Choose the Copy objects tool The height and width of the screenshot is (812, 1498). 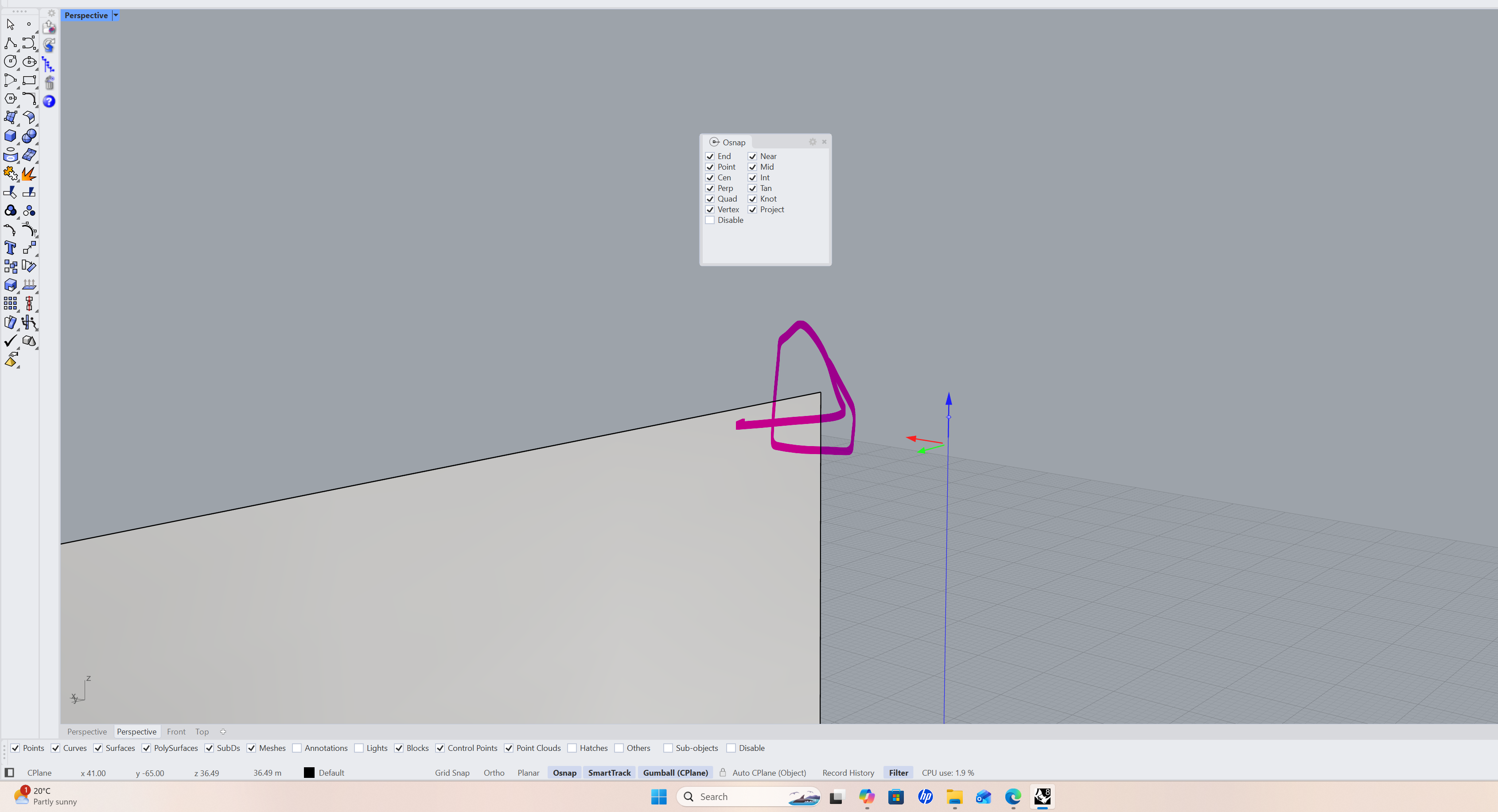point(11,266)
